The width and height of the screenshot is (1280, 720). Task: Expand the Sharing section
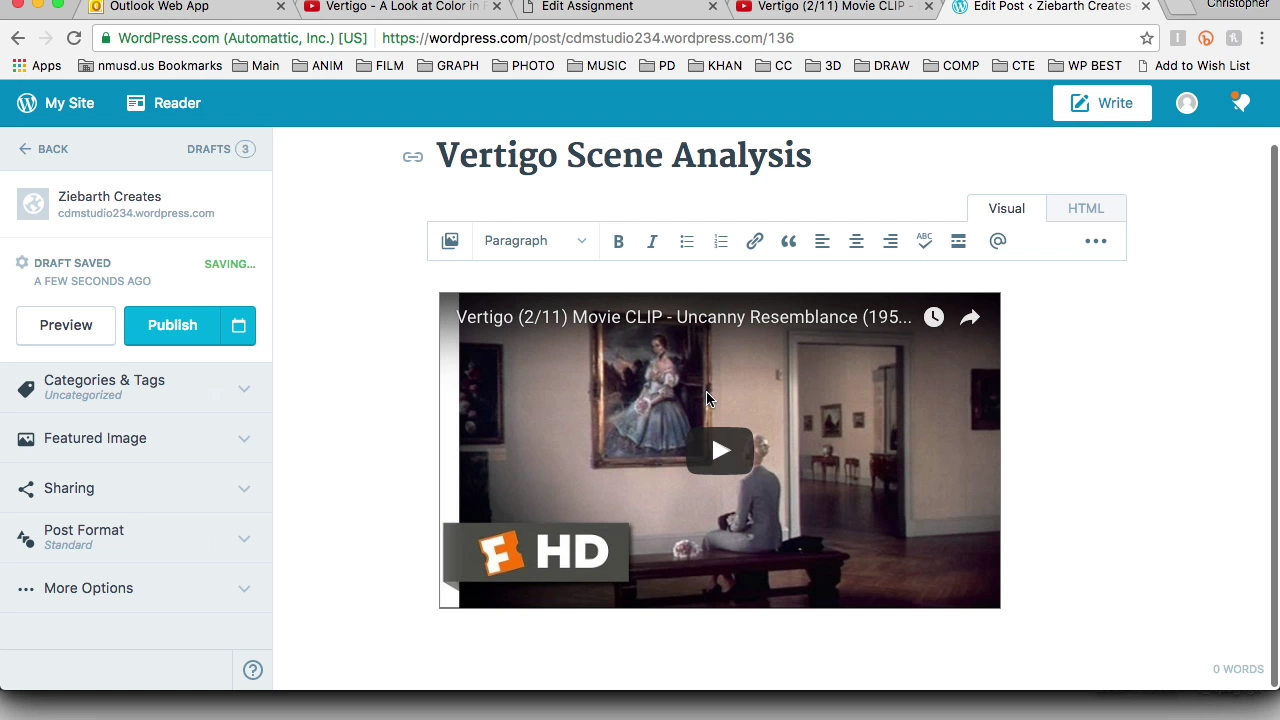tap(136, 488)
